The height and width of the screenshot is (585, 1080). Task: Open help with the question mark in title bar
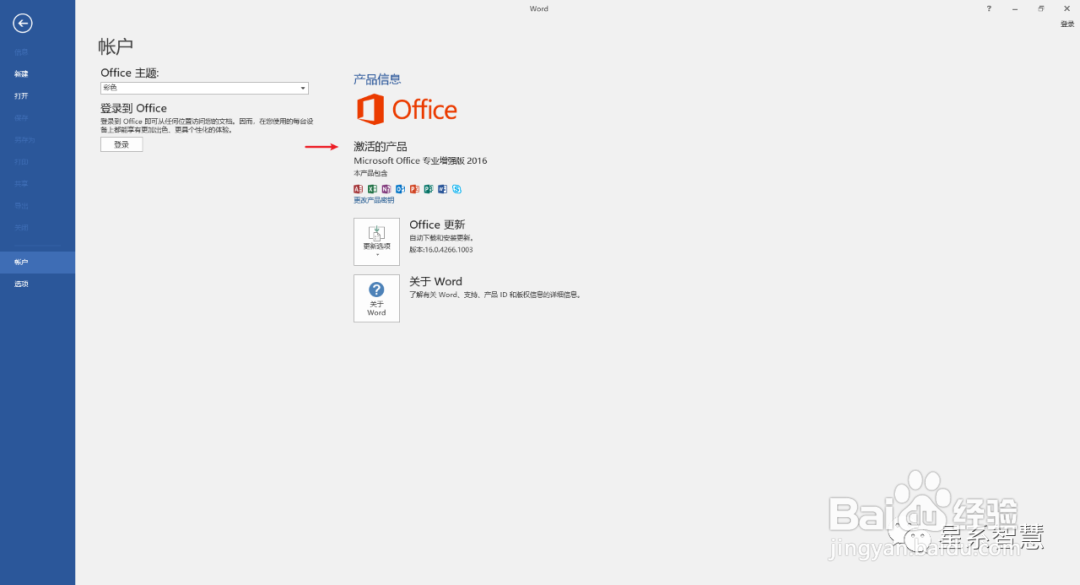(989, 9)
